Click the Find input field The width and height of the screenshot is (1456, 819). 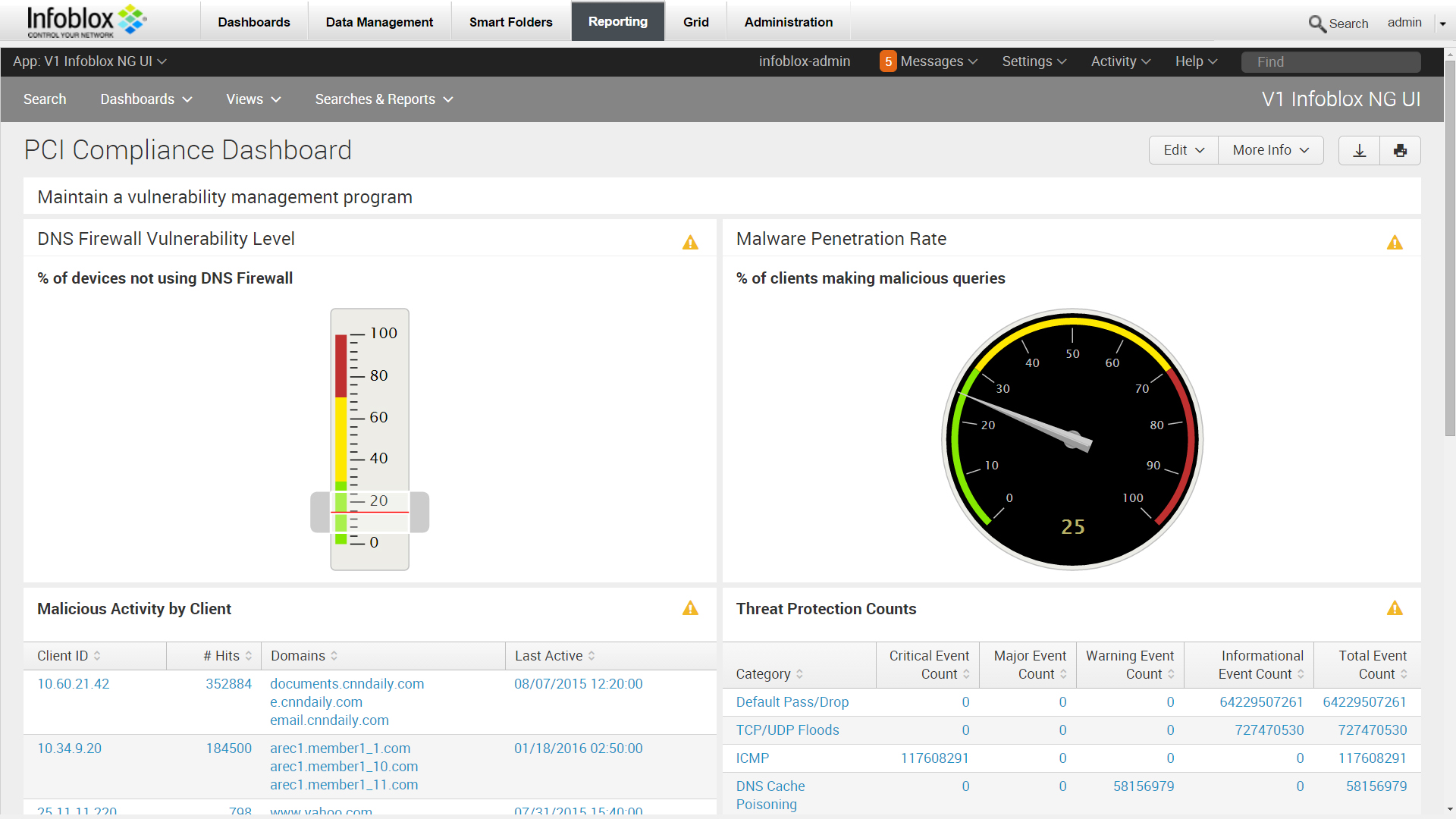[1330, 62]
